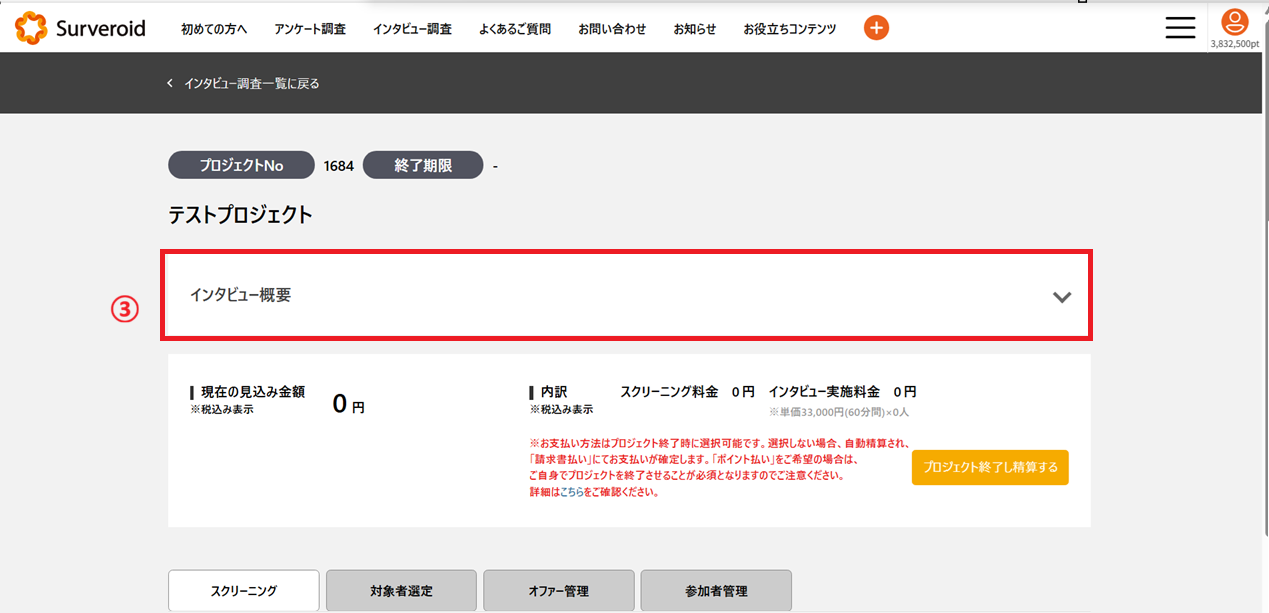Open the user account avatar icon
Viewport: 1269px width, 613px height.
[1235, 22]
